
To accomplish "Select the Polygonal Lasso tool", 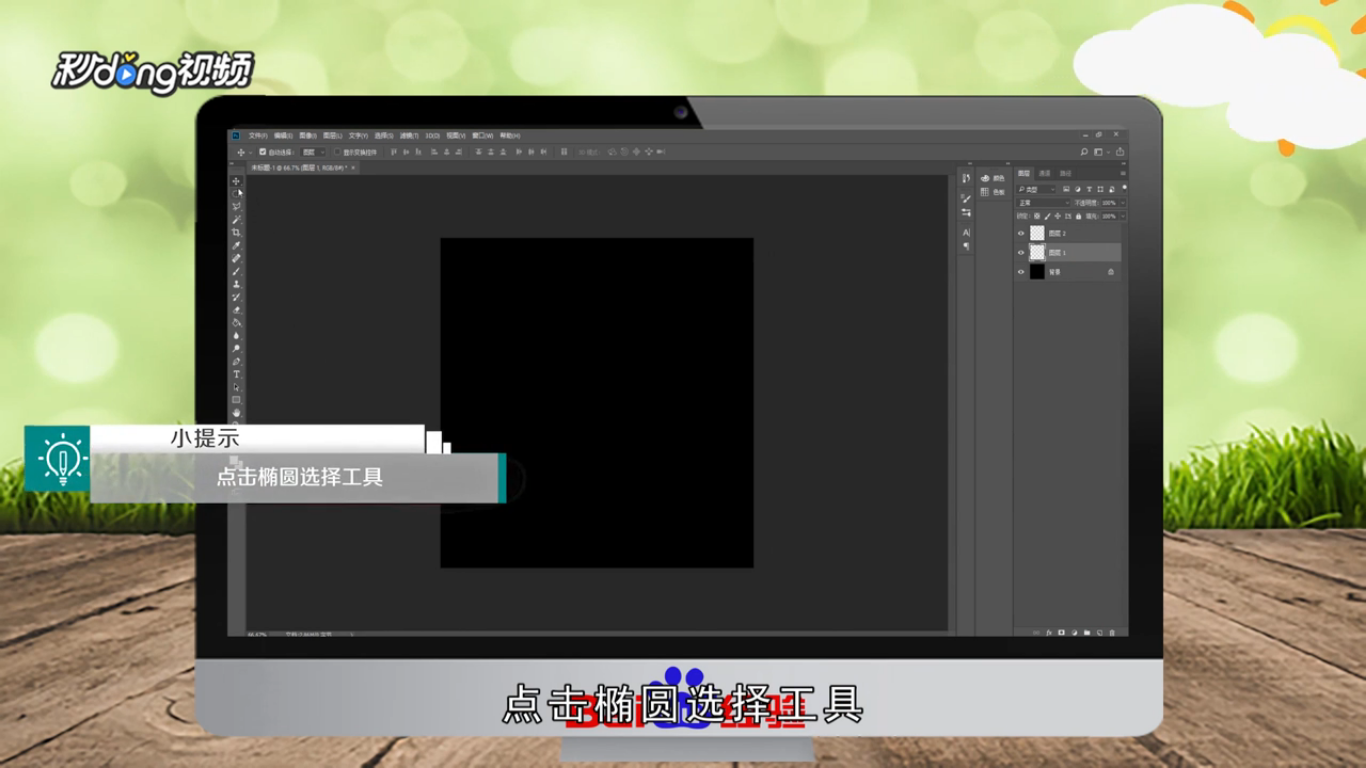I will click(x=236, y=207).
